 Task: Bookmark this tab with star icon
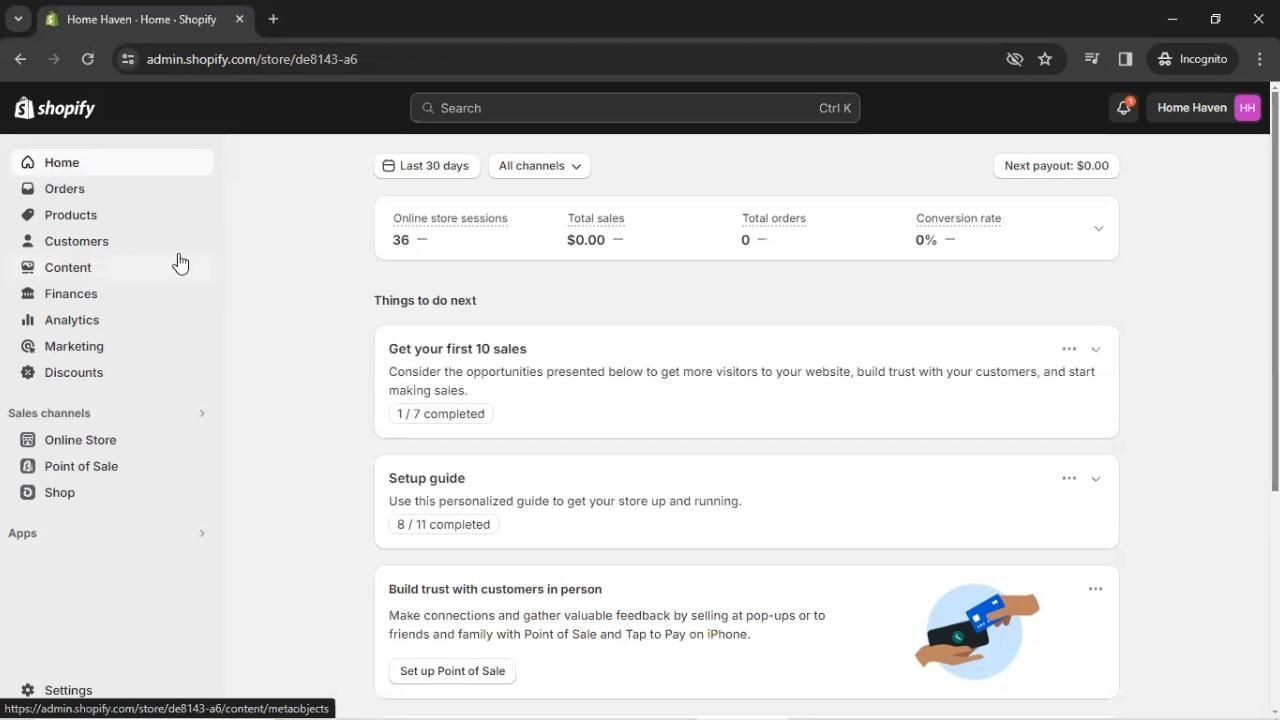[1045, 59]
